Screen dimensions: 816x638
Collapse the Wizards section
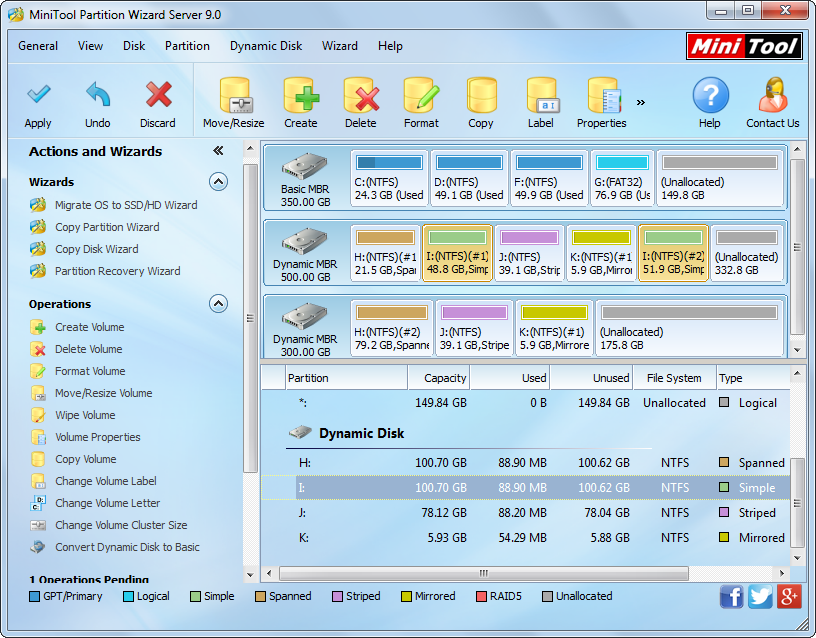pyautogui.click(x=219, y=182)
